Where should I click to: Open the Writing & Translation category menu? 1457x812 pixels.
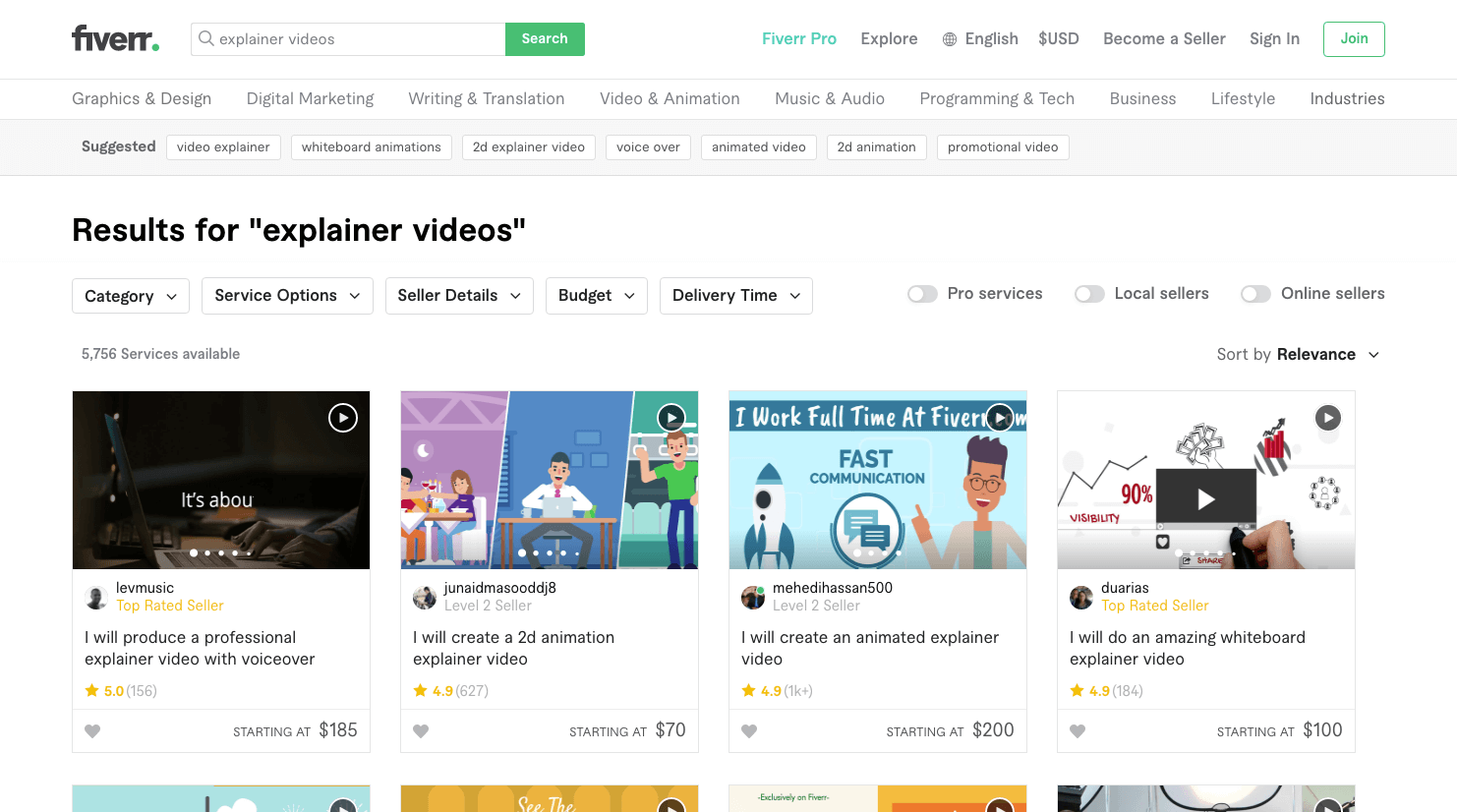(x=487, y=98)
